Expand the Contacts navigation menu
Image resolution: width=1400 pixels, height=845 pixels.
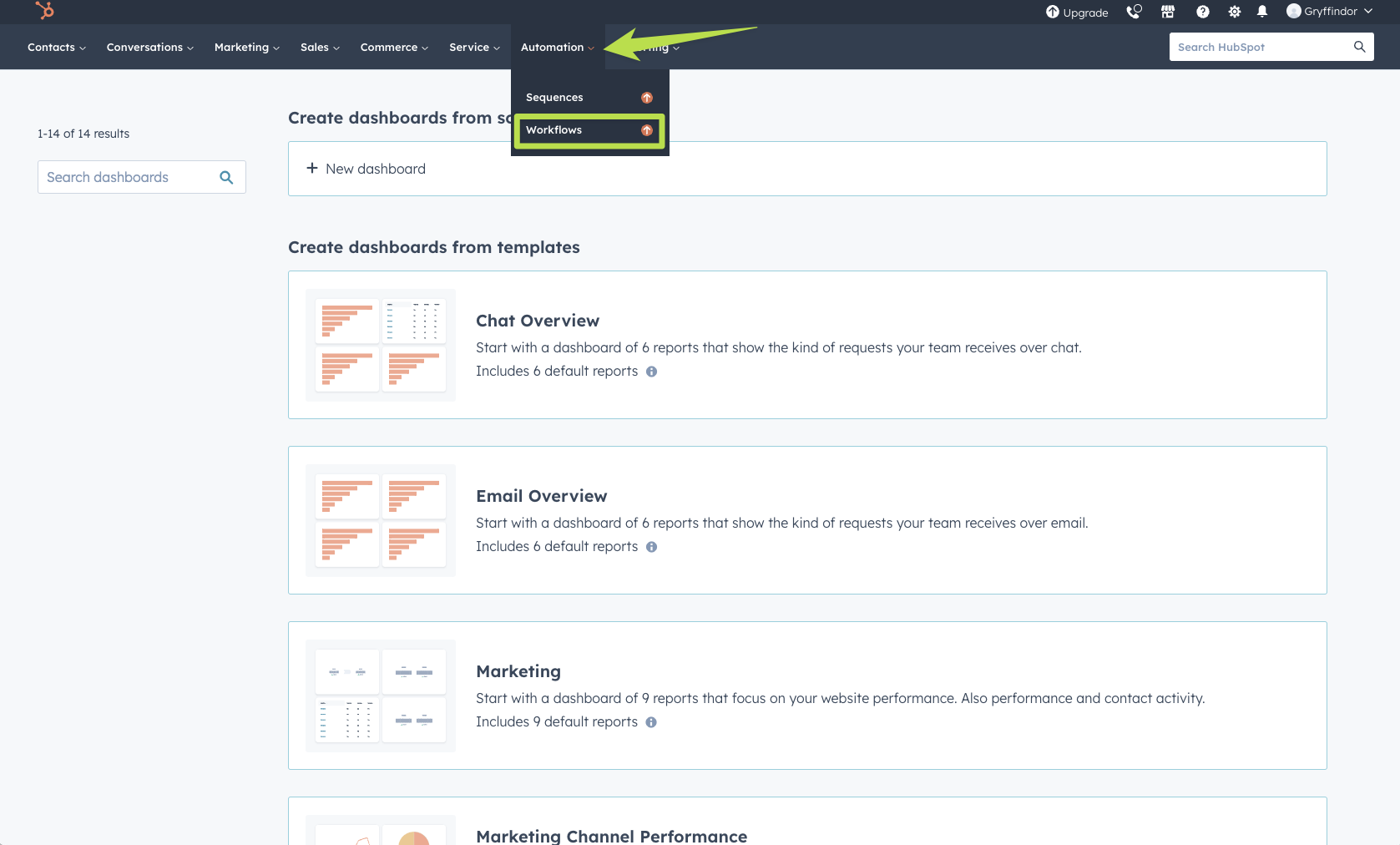click(x=56, y=48)
